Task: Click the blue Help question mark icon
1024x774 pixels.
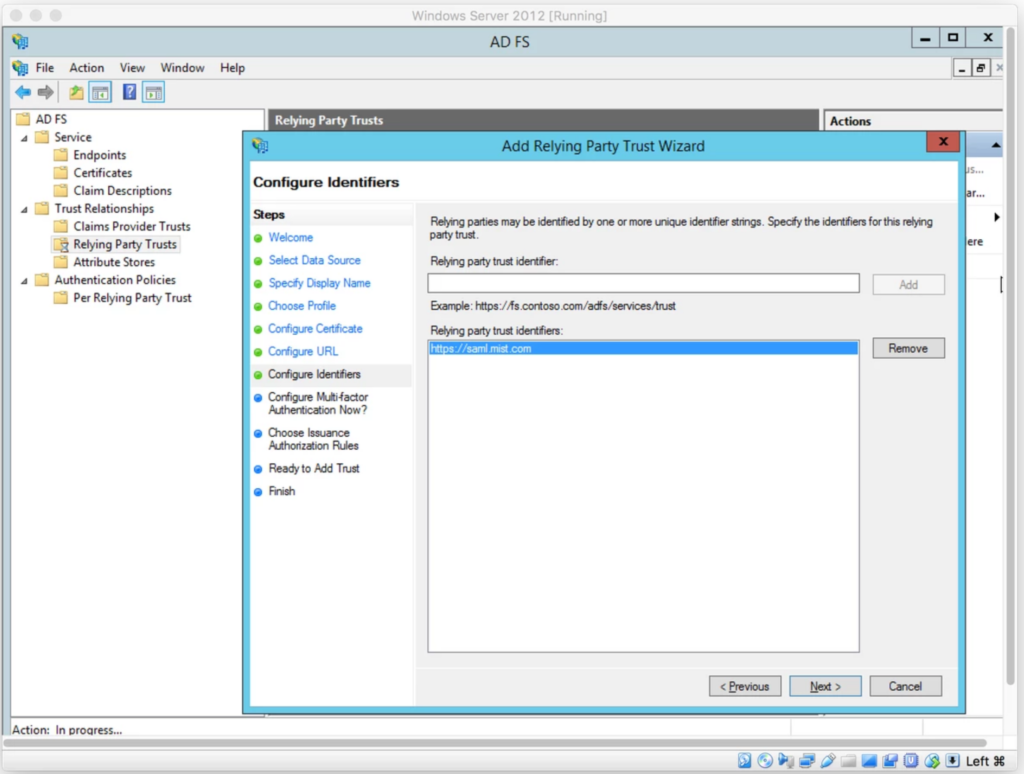Action: click(129, 93)
